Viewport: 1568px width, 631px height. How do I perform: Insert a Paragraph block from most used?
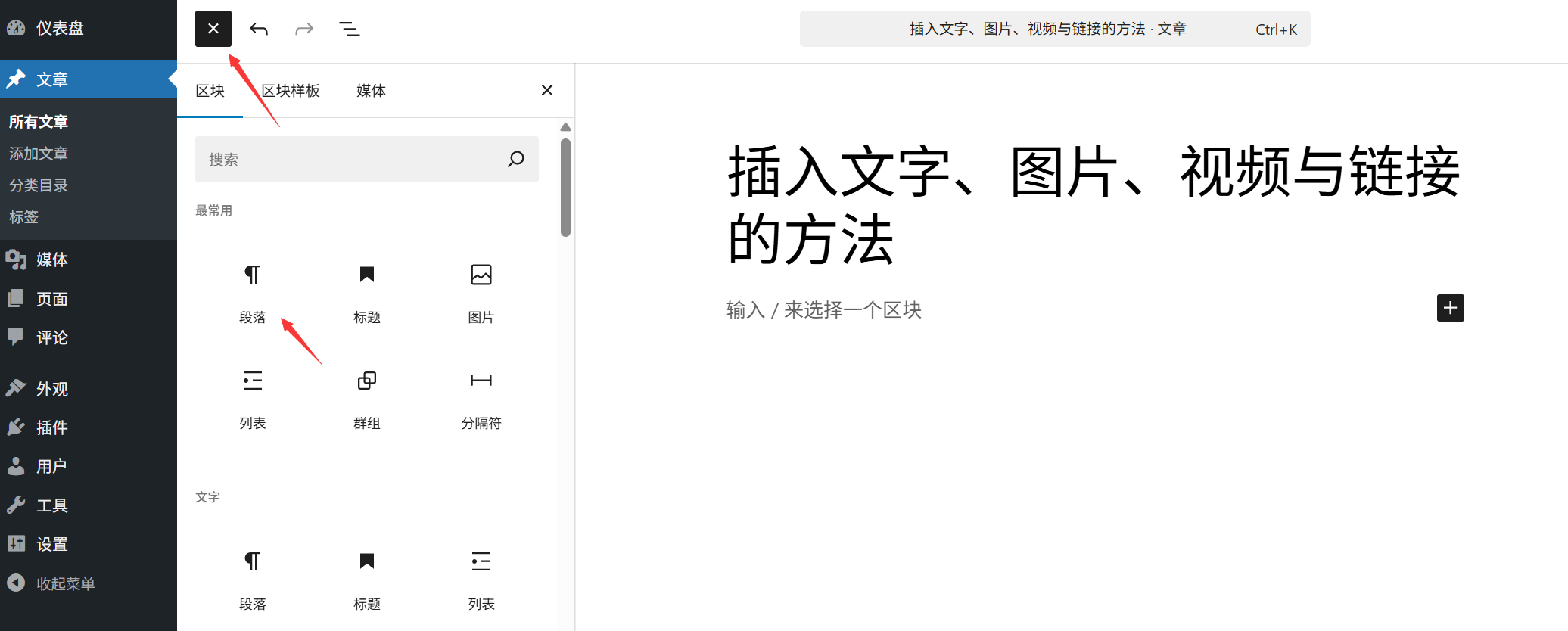(253, 294)
